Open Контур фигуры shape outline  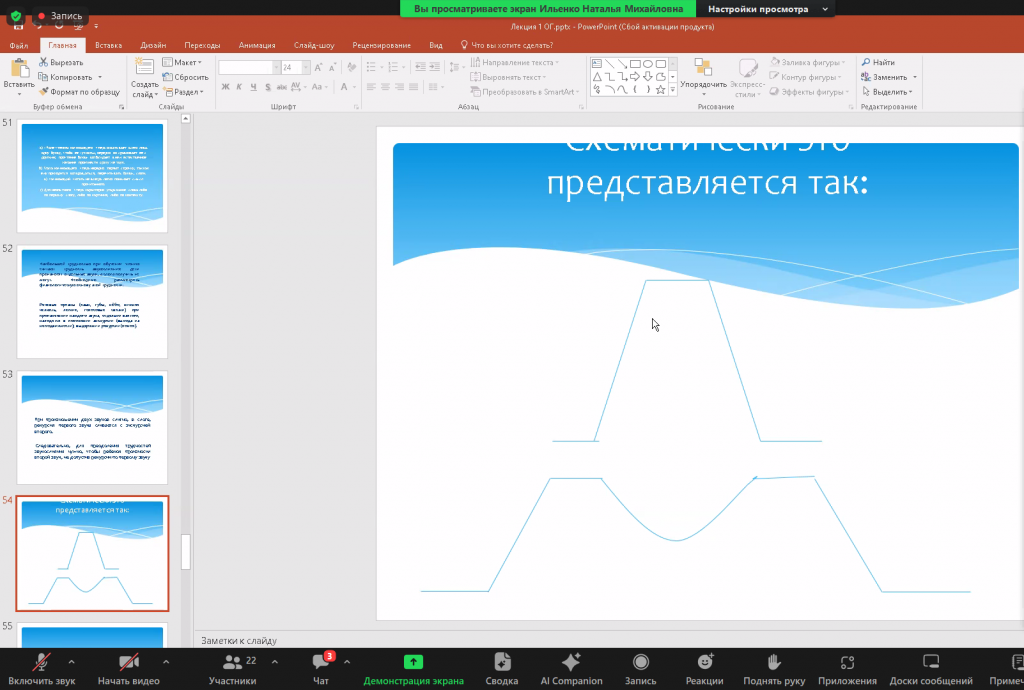coord(805,77)
